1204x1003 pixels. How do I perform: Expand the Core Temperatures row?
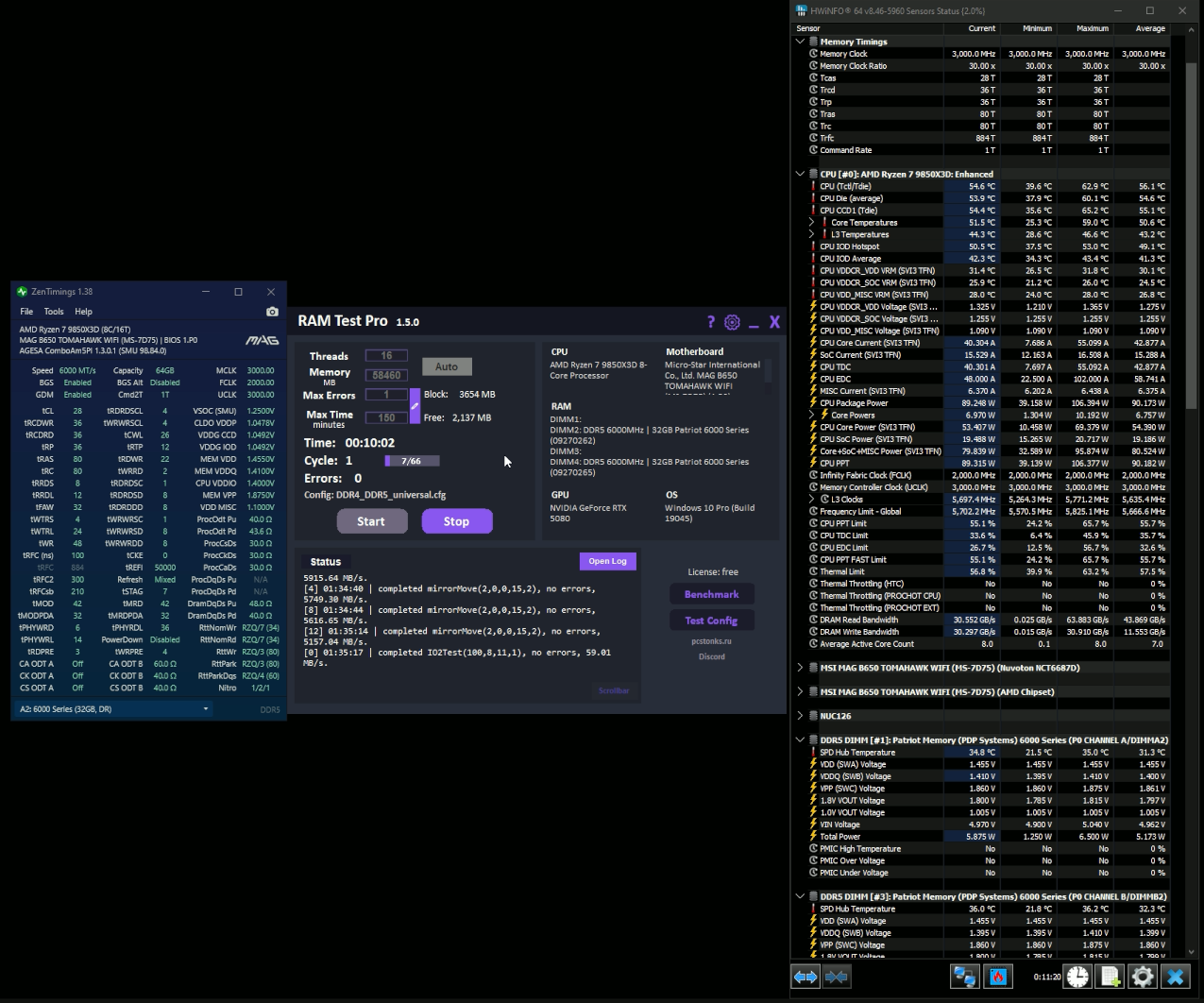(x=811, y=223)
